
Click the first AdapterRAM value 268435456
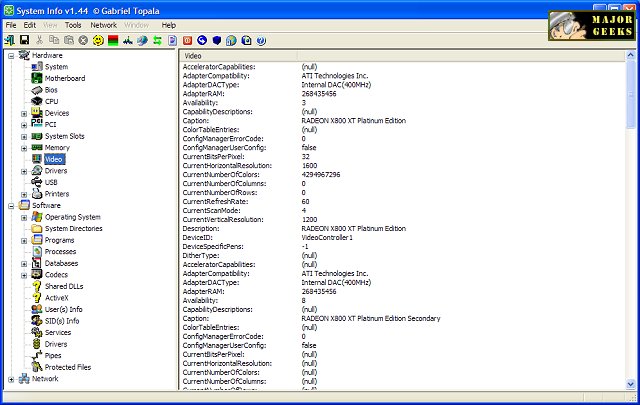319,93
